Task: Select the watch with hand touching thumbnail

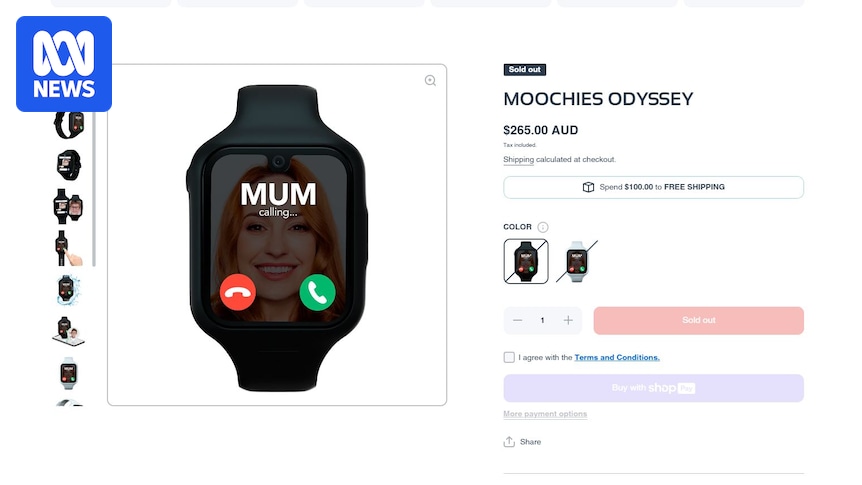Action: point(68,248)
